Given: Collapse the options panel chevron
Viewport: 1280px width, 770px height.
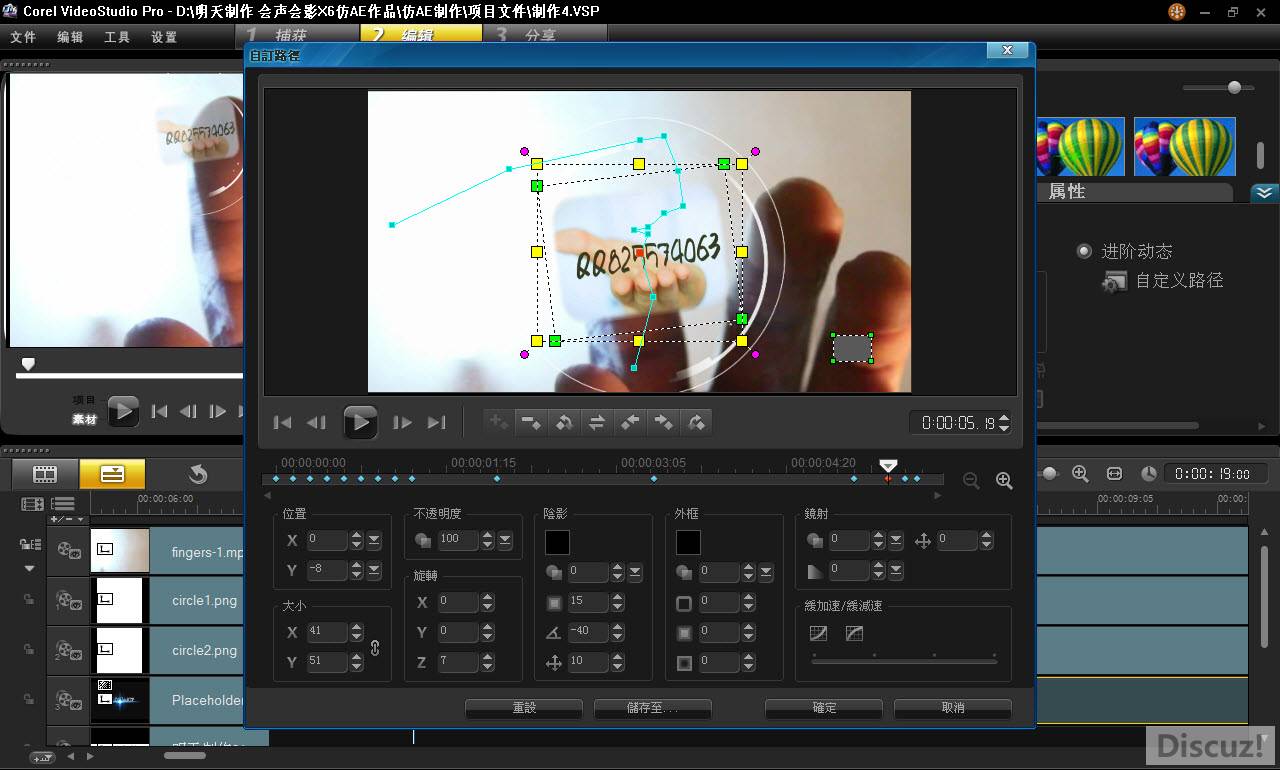Looking at the screenshot, I should 1265,193.
